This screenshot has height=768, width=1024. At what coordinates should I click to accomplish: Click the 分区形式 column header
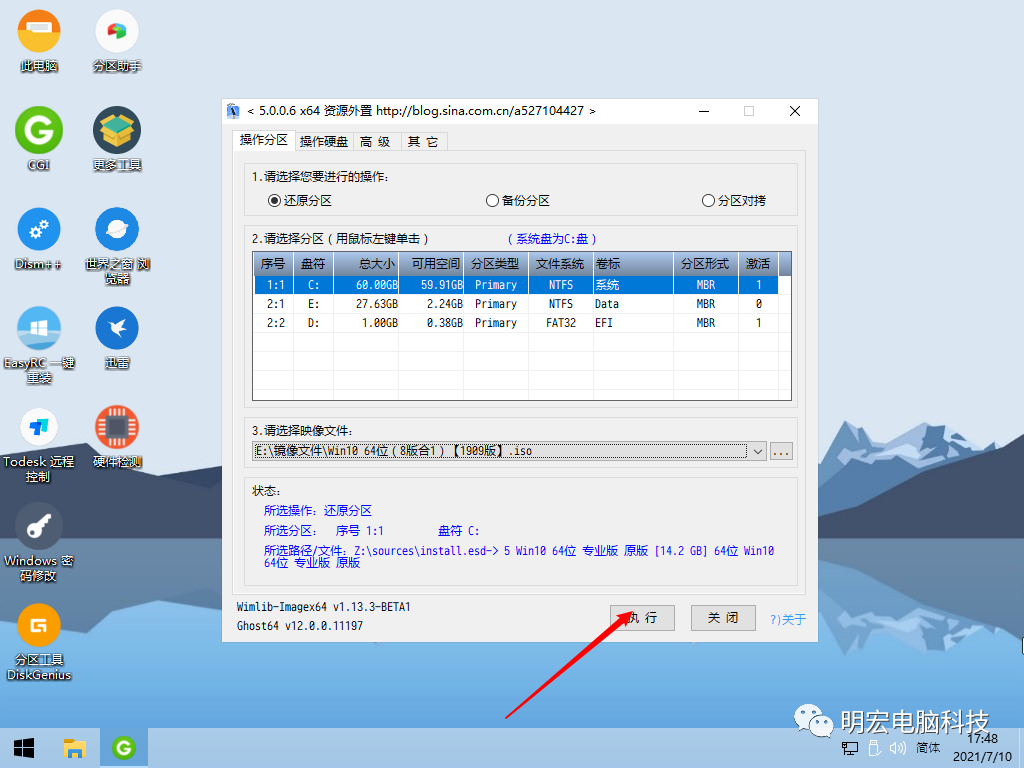[x=706, y=264]
